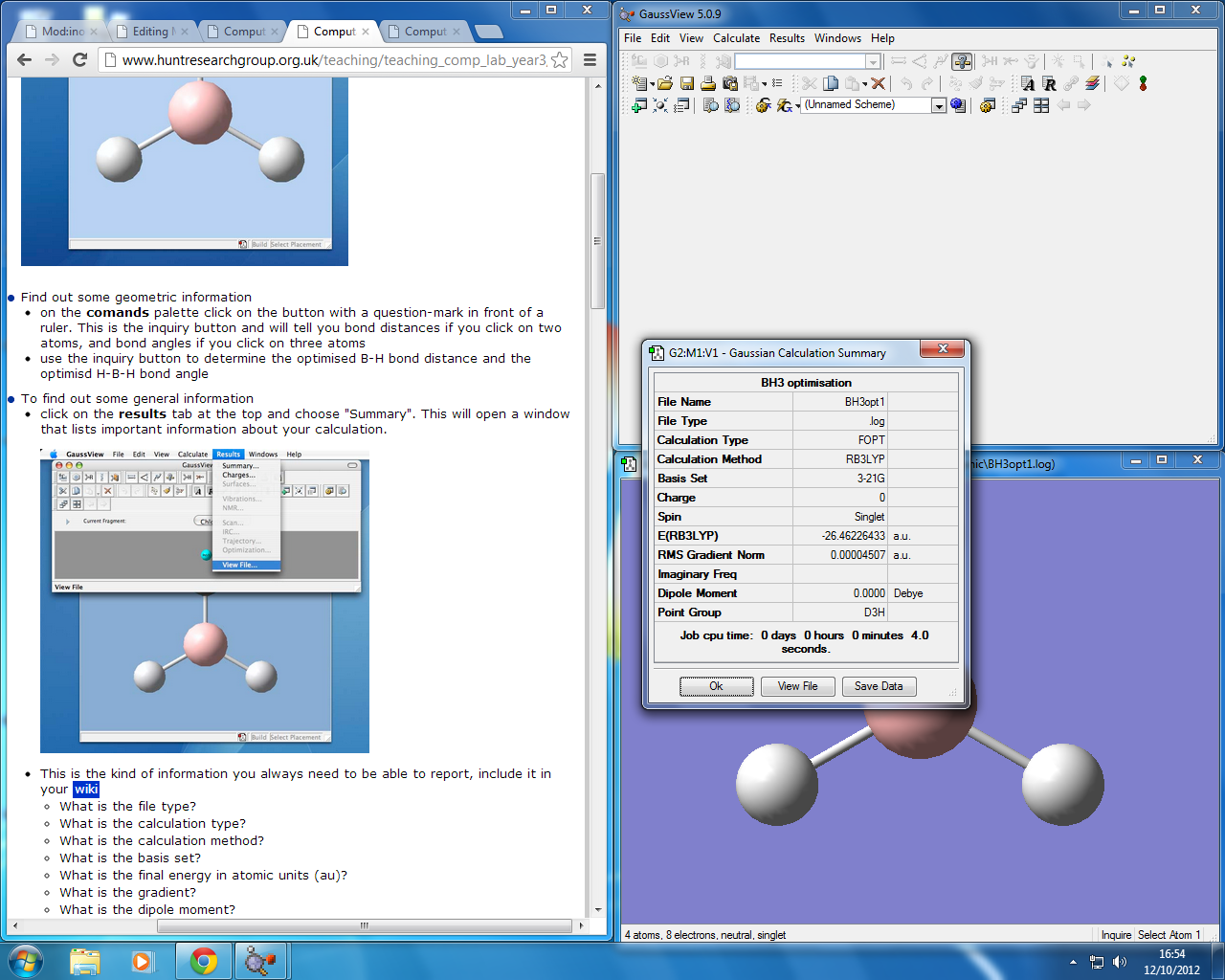Click the red X Delete icon

pyautogui.click(x=879, y=84)
